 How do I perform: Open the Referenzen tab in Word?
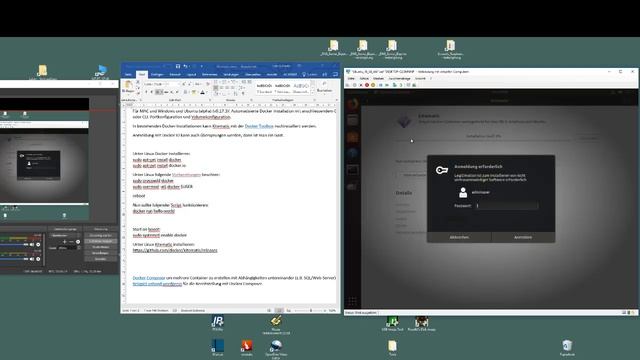point(210,74)
